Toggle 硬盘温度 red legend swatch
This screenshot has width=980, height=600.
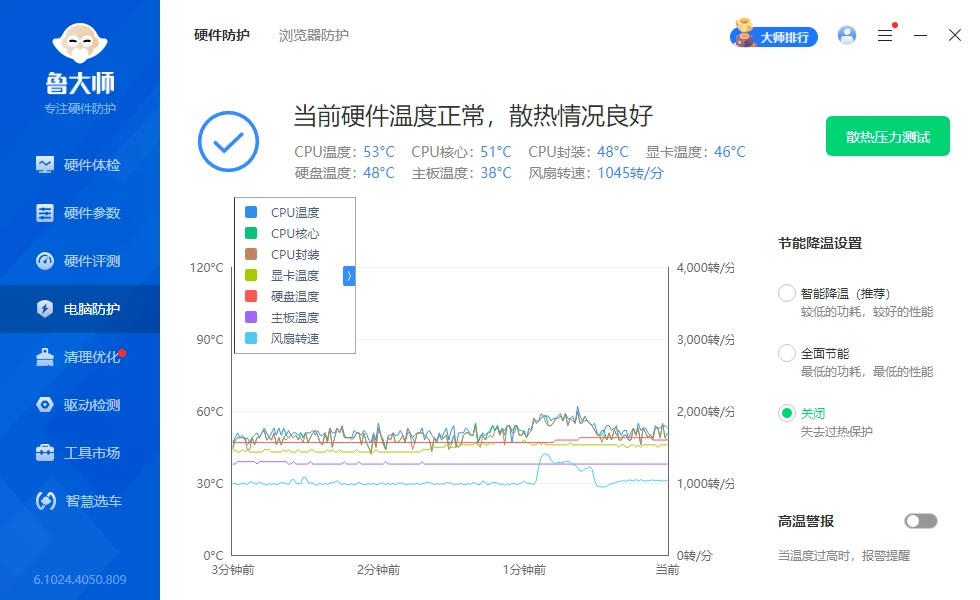tap(251, 296)
